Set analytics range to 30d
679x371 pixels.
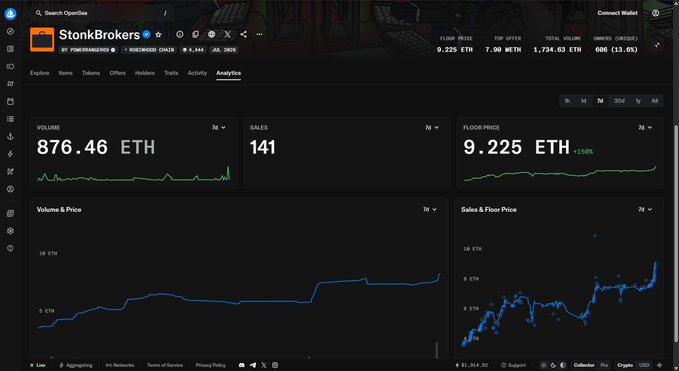pos(619,101)
